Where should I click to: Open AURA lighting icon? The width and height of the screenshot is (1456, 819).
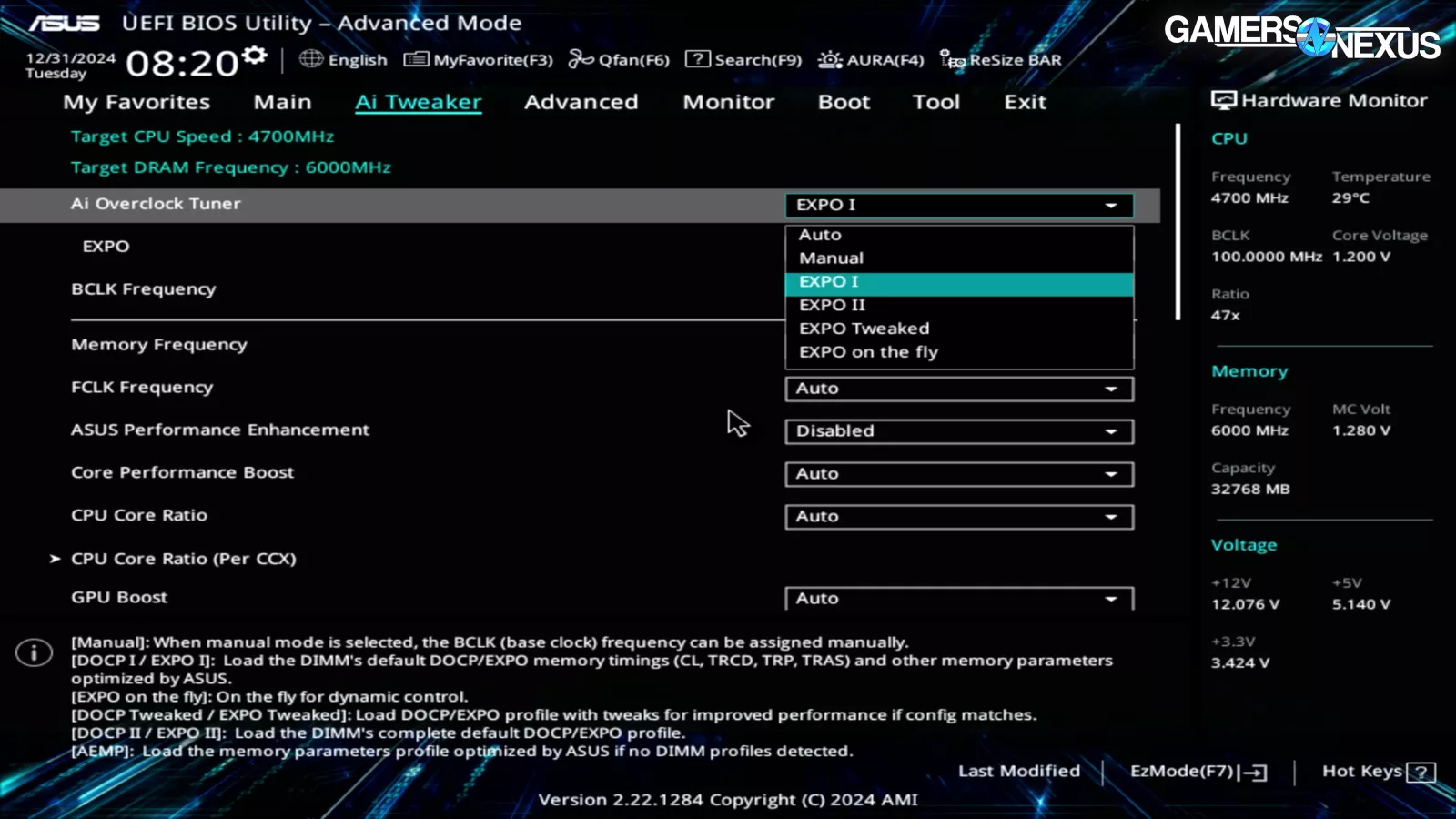tap(829, 60)
